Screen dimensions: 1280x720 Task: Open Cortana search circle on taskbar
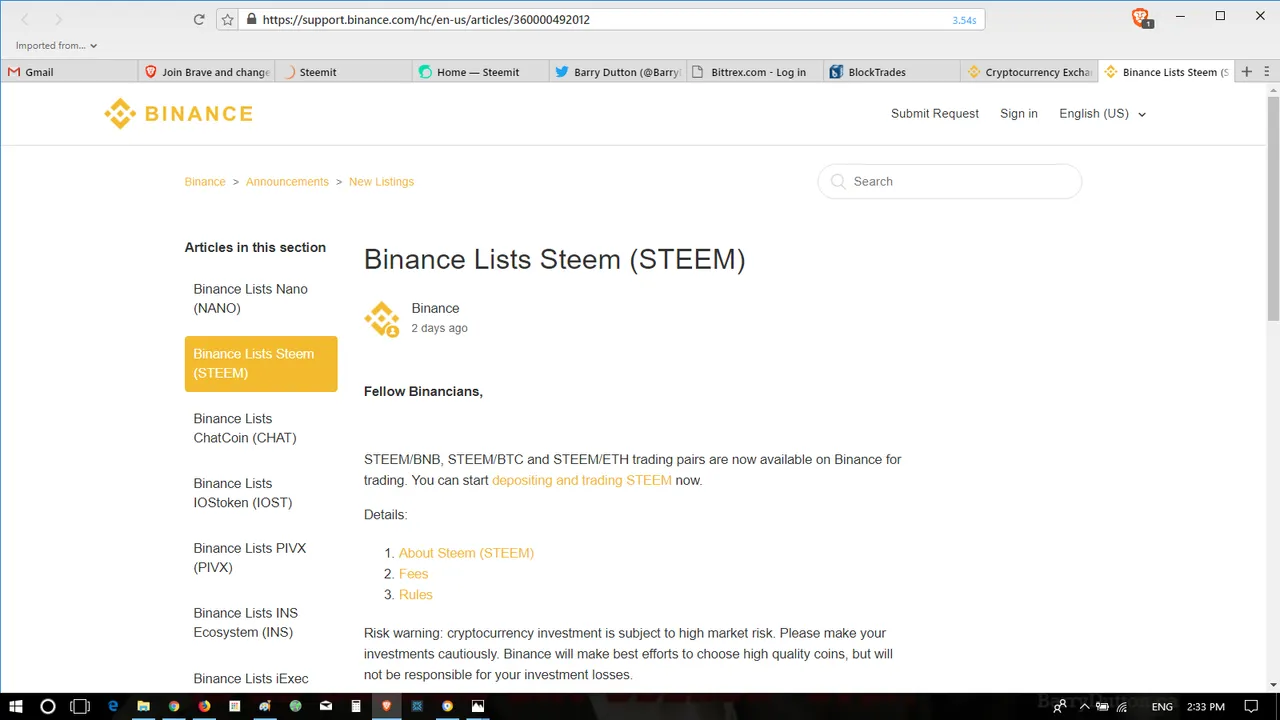(x=47, y=706)
